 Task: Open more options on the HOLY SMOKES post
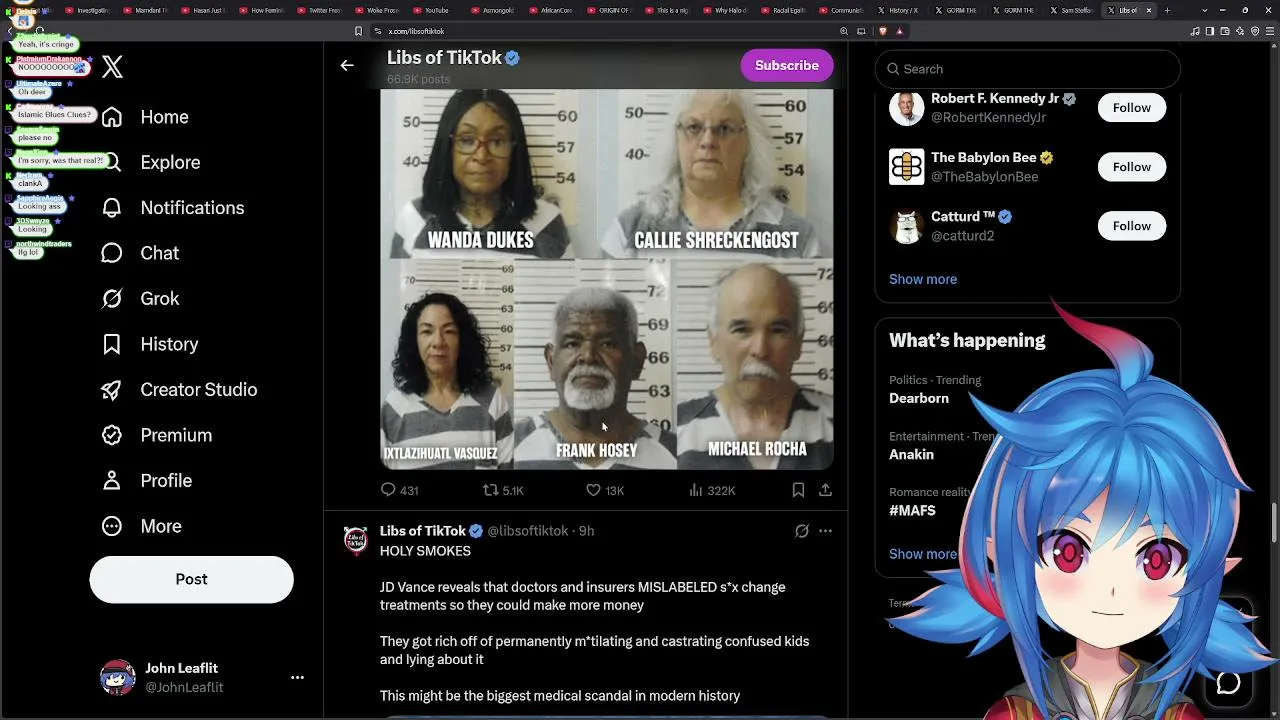pyautogui.click(x=825, y=531)
